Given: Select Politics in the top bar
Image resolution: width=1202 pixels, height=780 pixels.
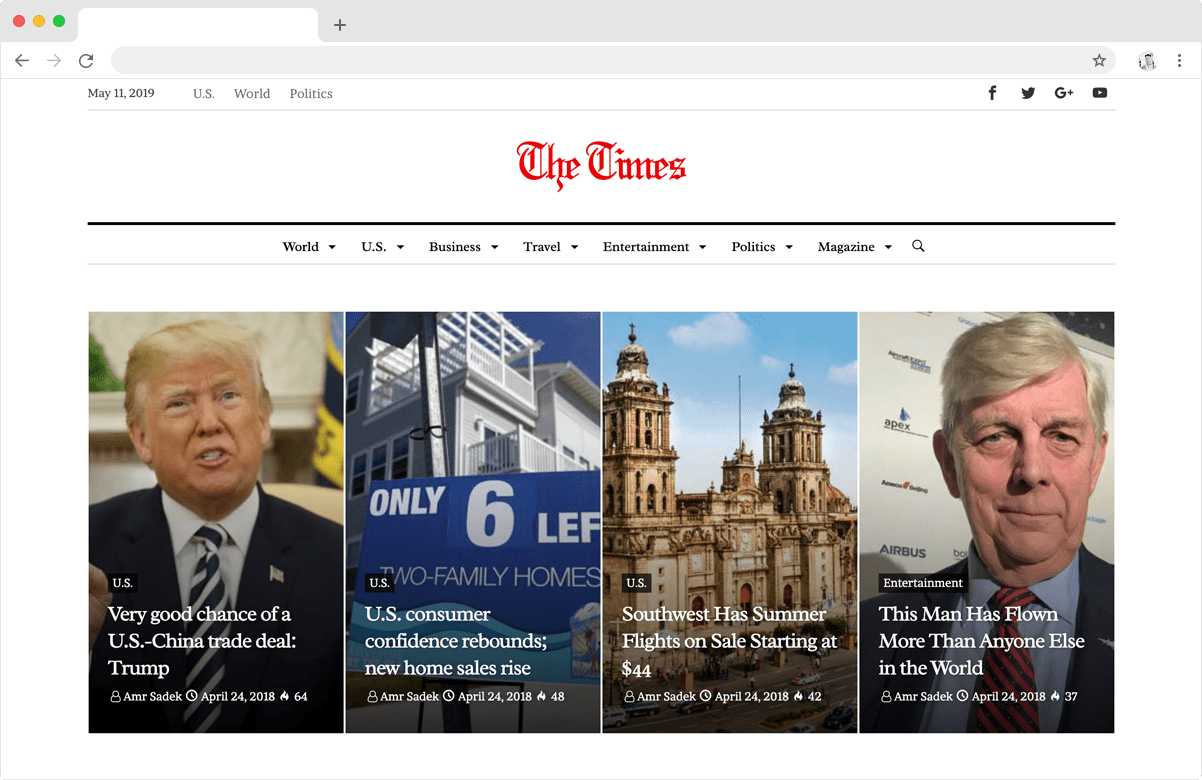Looking at the screenshot, I should click(x=311, y=94).
